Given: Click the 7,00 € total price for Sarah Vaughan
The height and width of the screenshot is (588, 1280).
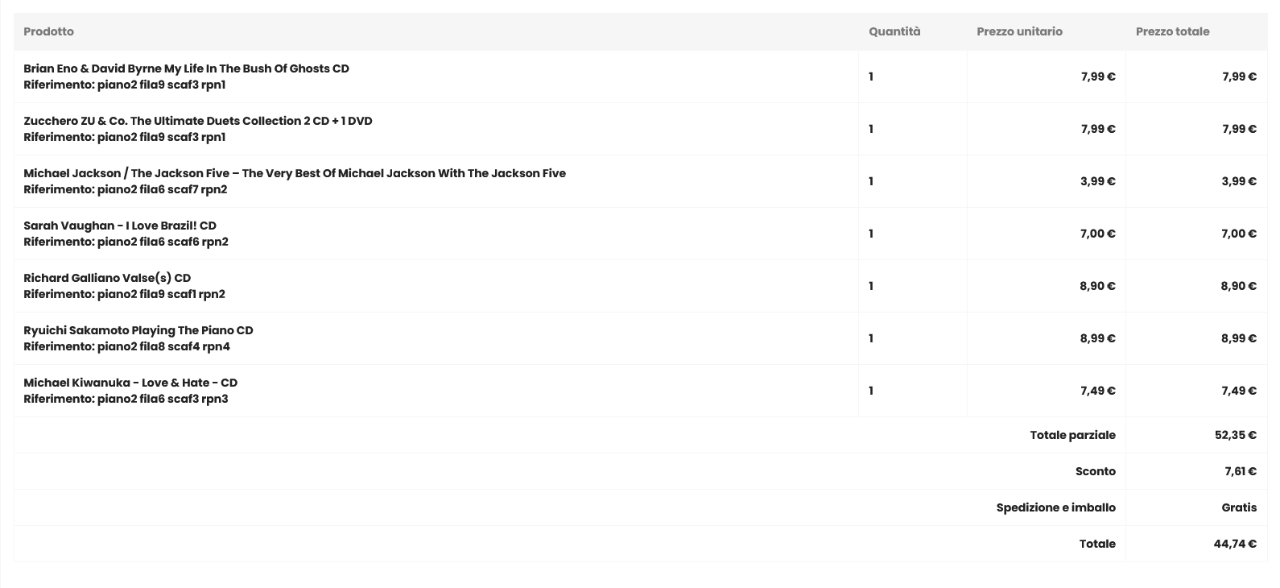Looking at the screenshot, I should pos(1240,234).
